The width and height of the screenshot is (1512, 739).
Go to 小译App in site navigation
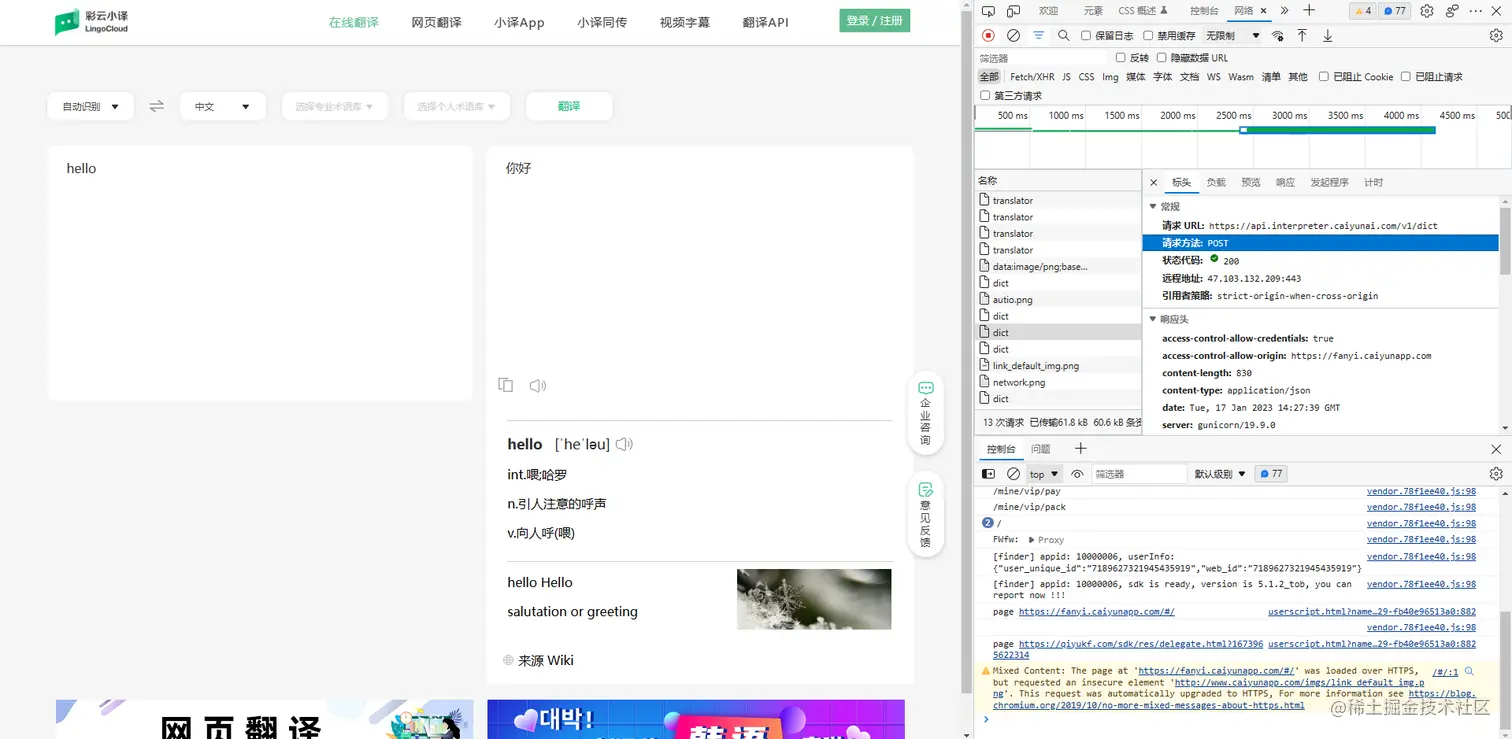pos(519,22)
